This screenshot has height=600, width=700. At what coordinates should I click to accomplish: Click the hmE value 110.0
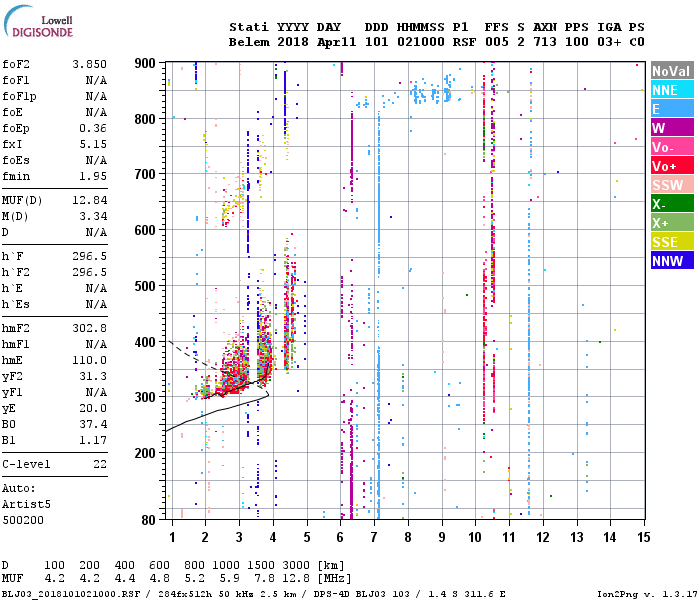pyautogui.click(x=89, y=360)
